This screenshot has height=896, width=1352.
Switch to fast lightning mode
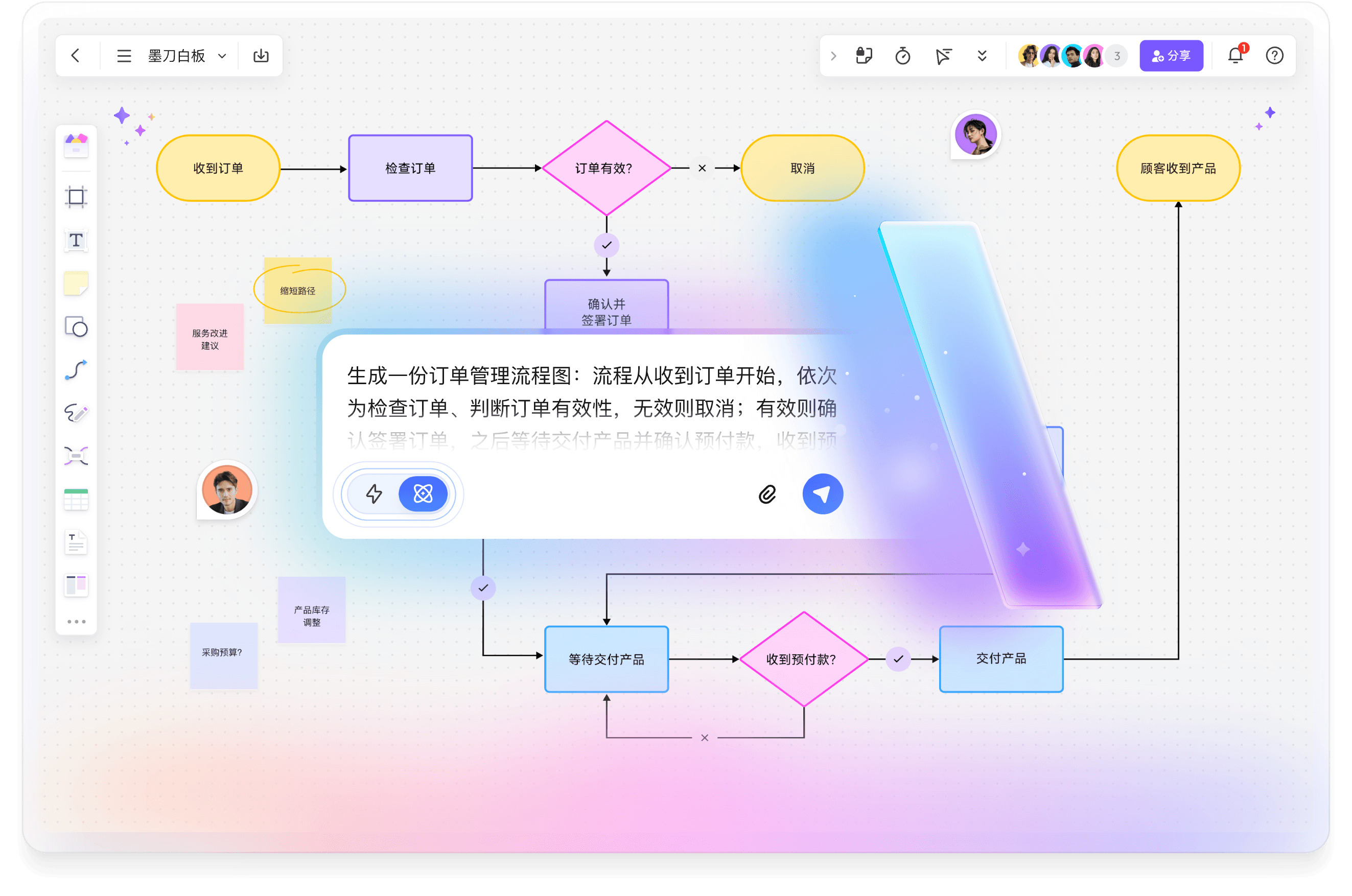[374, 493]
